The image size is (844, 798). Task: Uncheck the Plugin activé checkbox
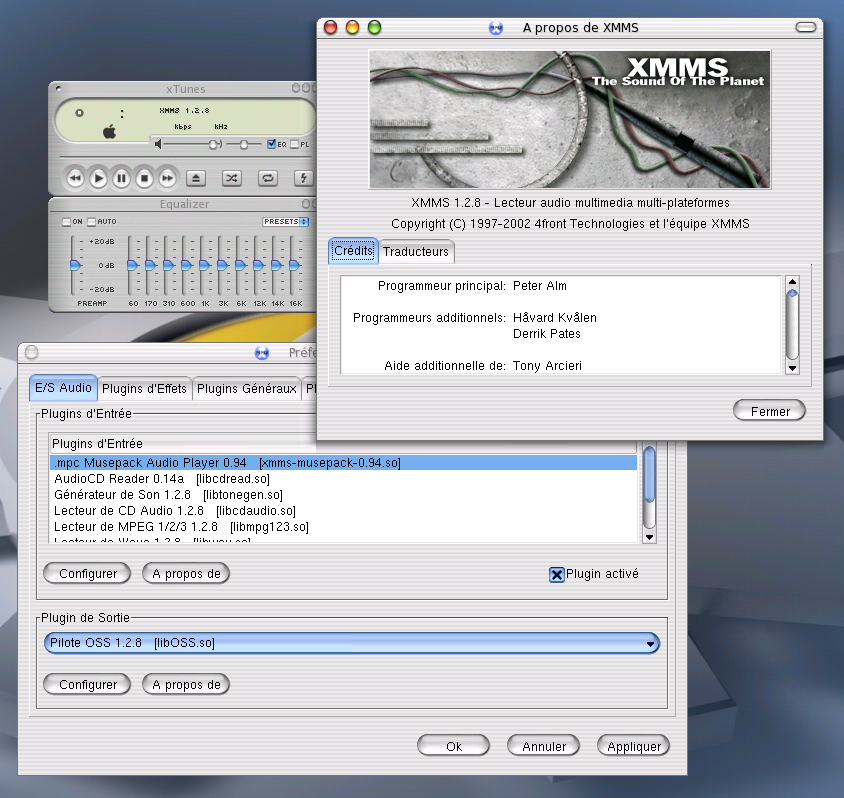[557, 575]
